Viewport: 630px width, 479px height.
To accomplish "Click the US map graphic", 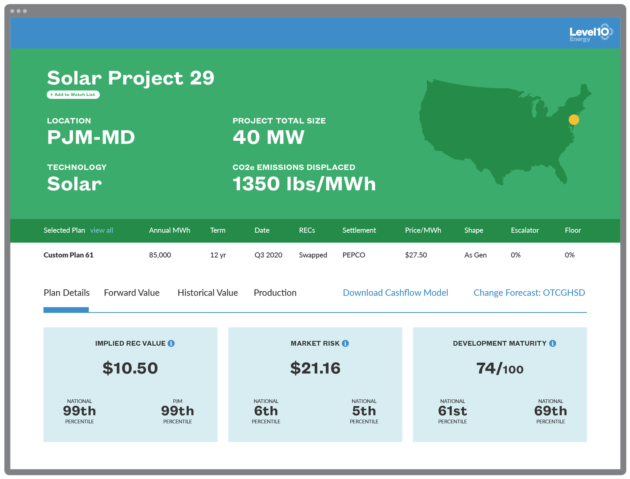I will [505, 132].
